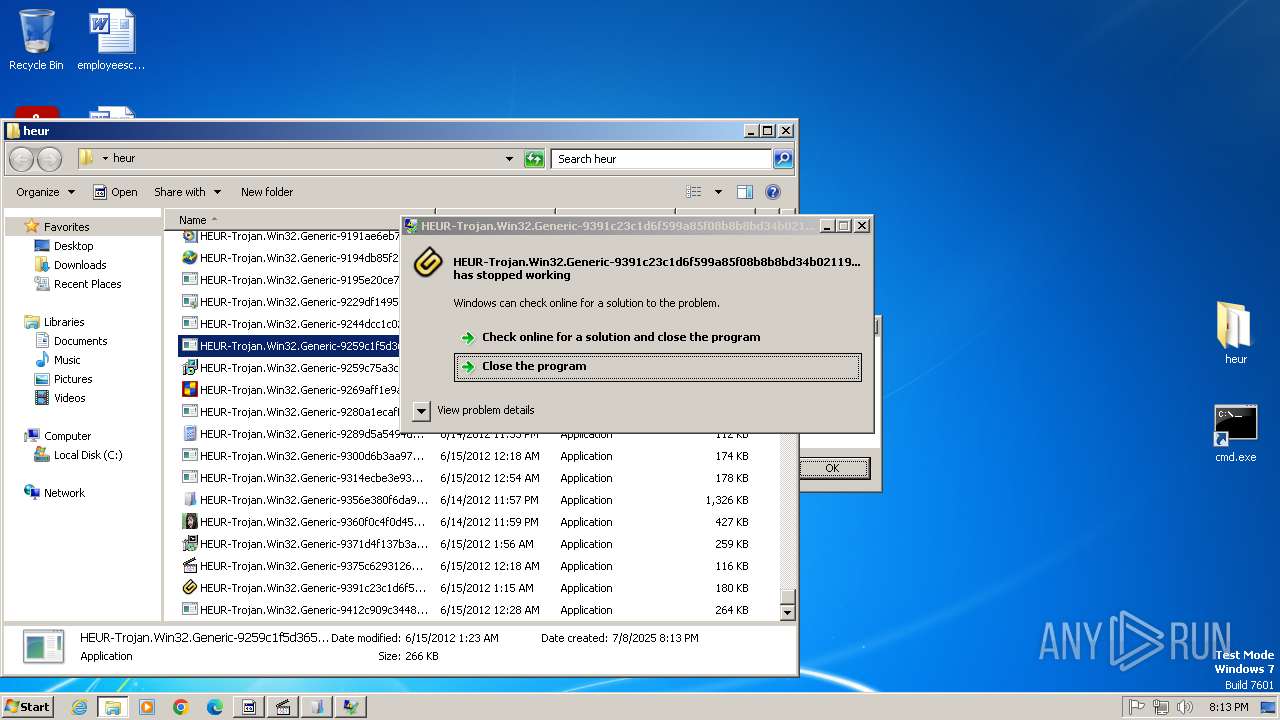1280x720 pixels.
Task: Select file HEUR-Trojan.Win32.Generic-9229df1495
Action: 299,302
